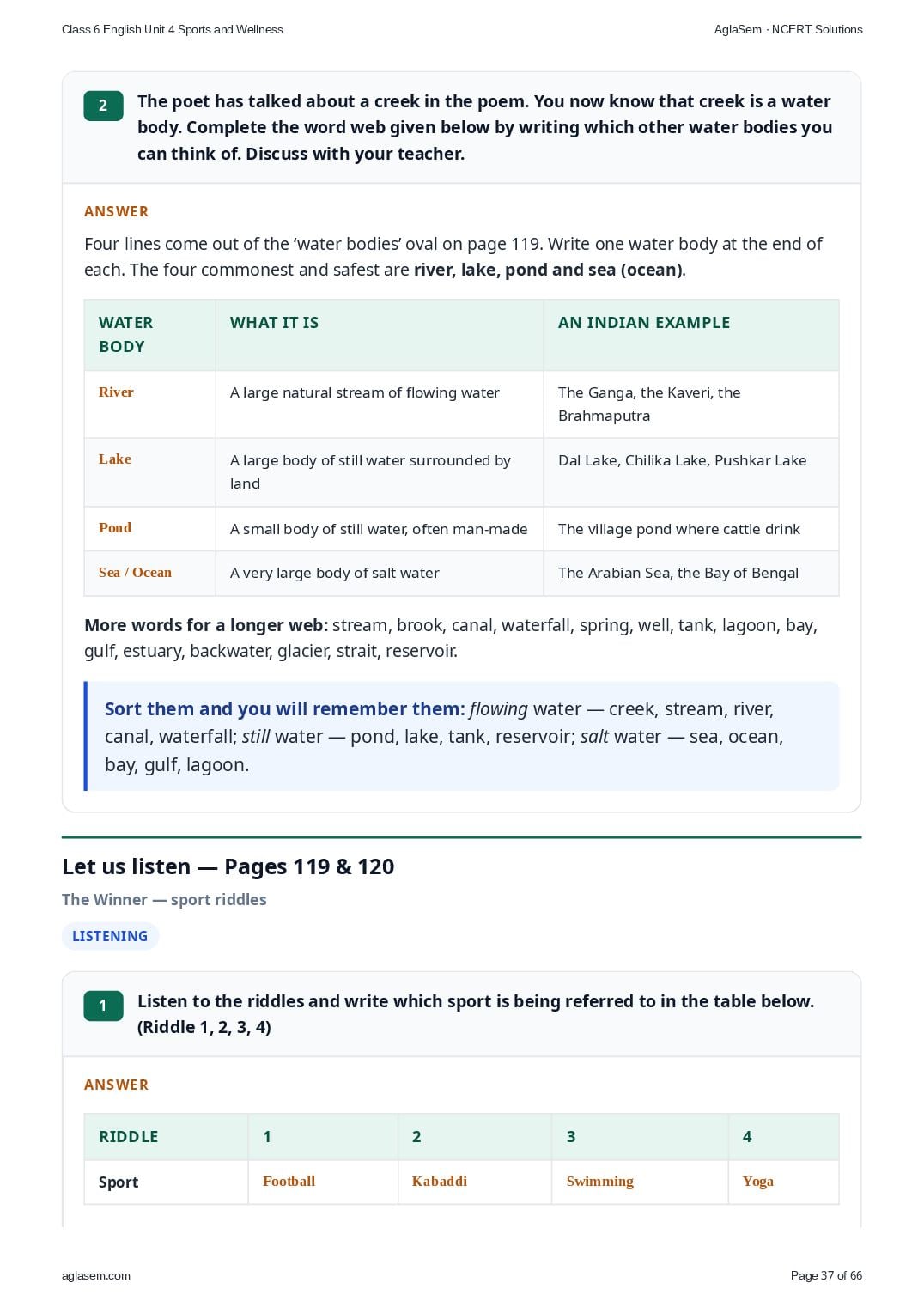Click the Kabaddi answer cell
Viewport: 924px width, 1307px height.
pyautogui.click(x=440, y=1182)
